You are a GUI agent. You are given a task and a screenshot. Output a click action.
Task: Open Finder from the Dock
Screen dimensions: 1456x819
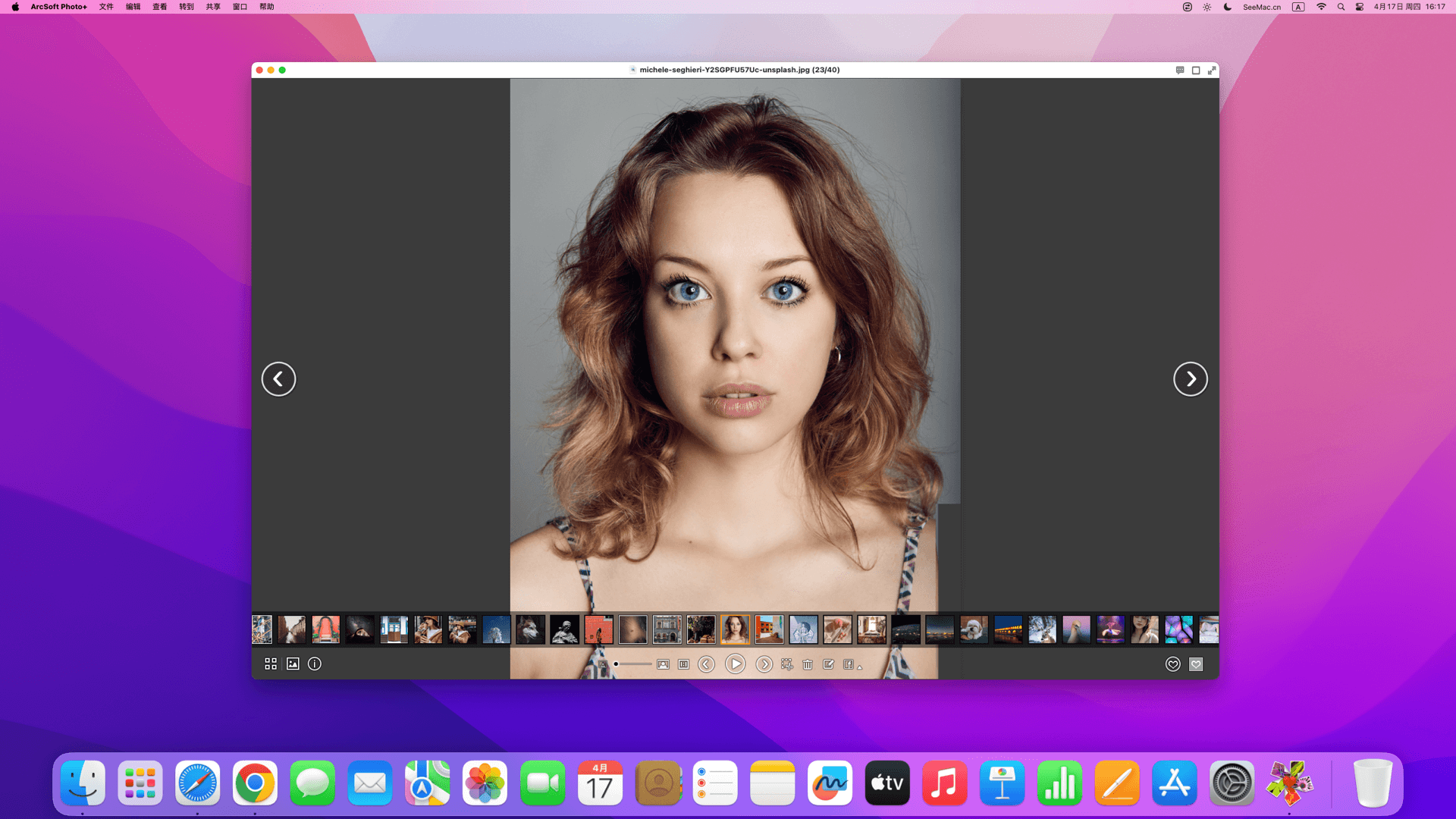(x=83, y=783)
